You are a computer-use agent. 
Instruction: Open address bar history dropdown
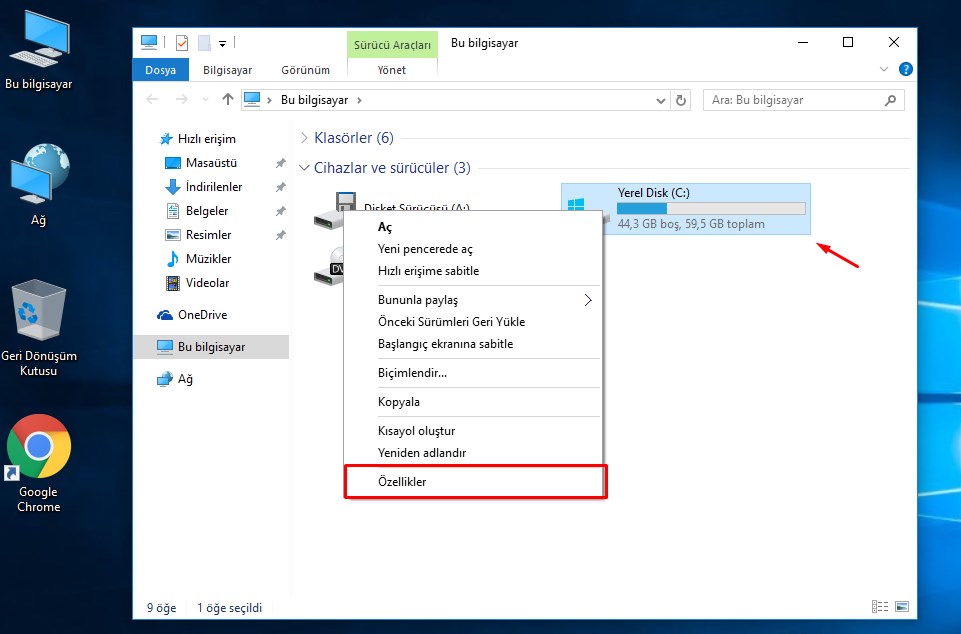(x=661, y=100)
